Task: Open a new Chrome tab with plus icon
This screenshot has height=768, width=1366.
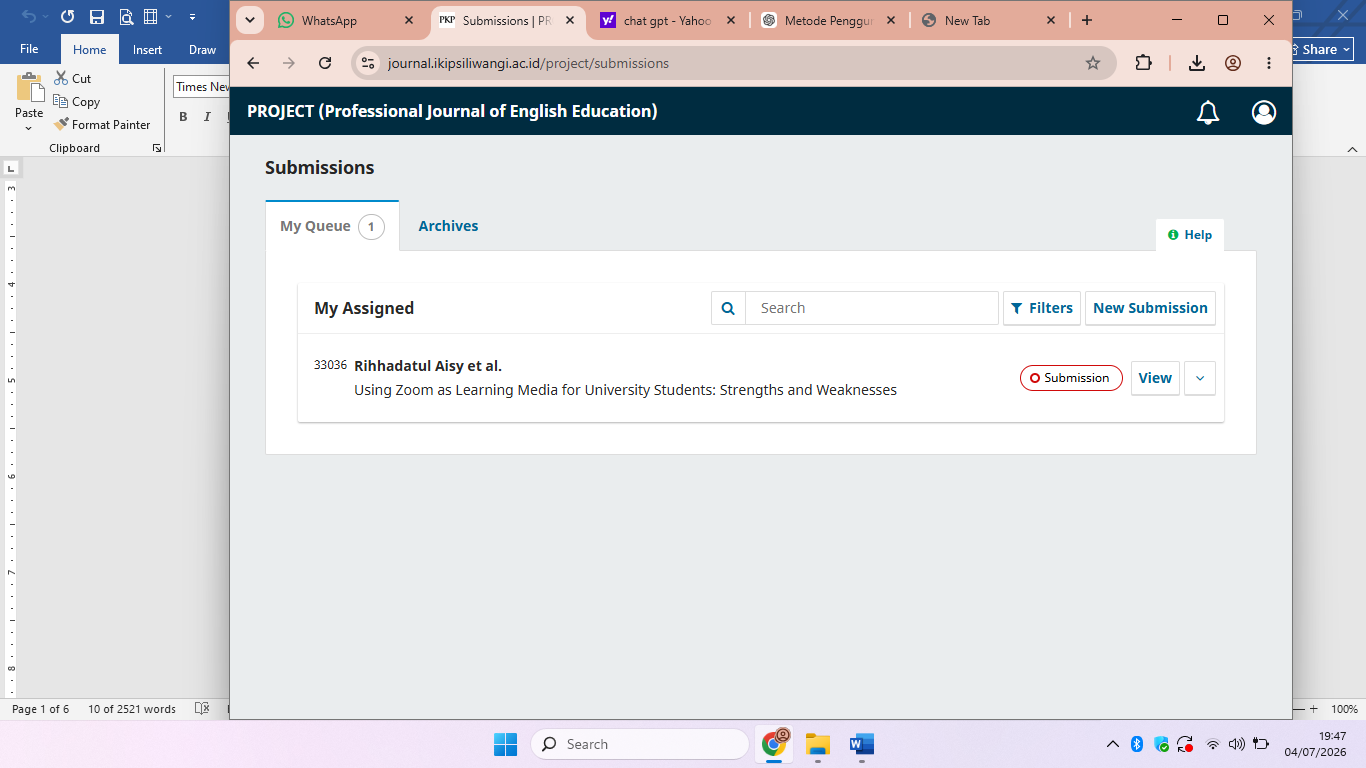Action: click(x=1087, y=20)
